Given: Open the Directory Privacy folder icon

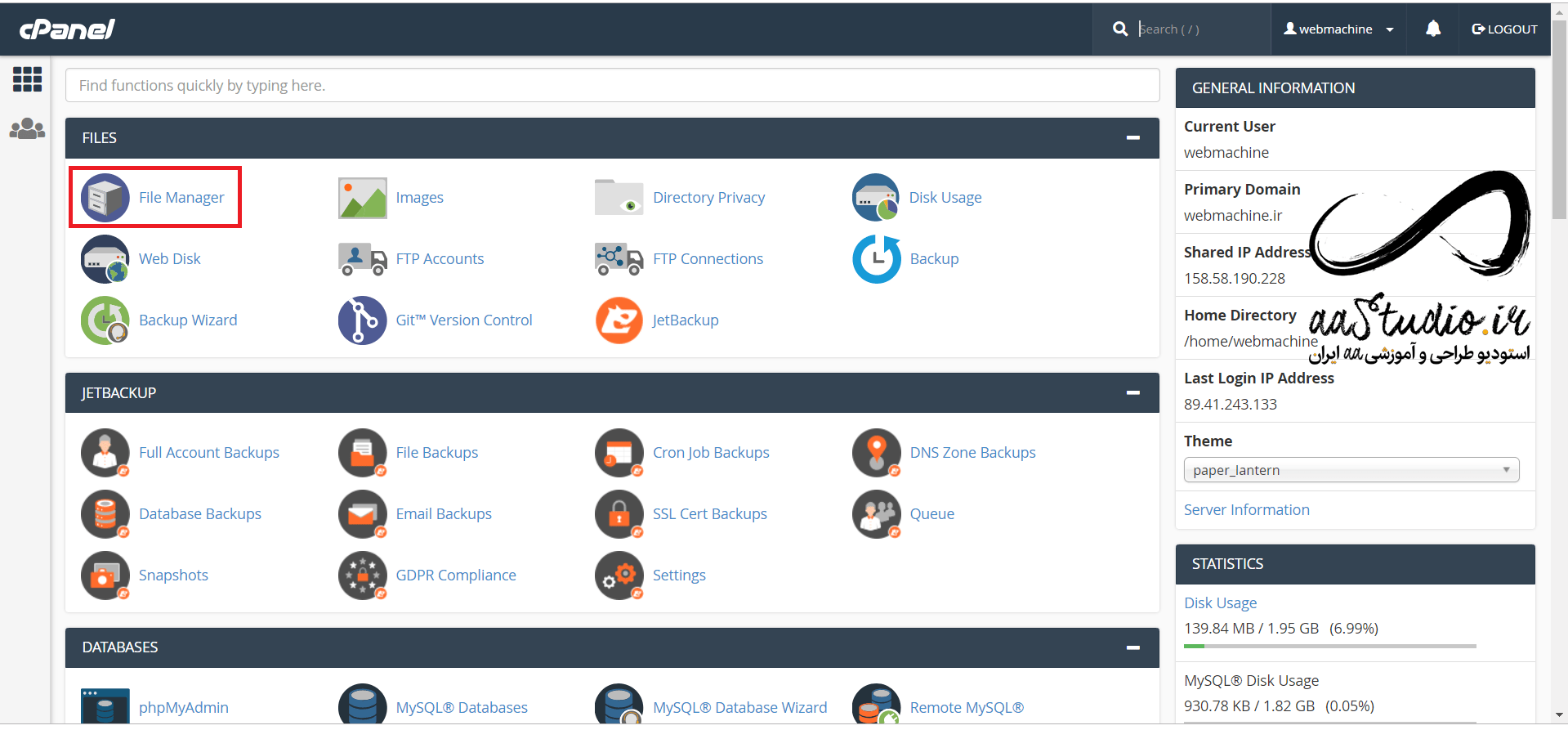Looking at the screenshot, I should [x=619, y=198].
